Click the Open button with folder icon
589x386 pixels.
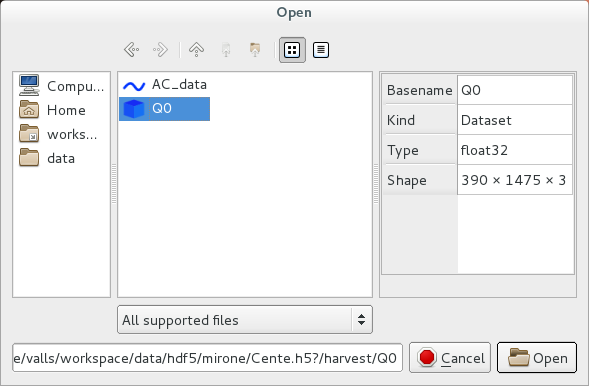537,357
